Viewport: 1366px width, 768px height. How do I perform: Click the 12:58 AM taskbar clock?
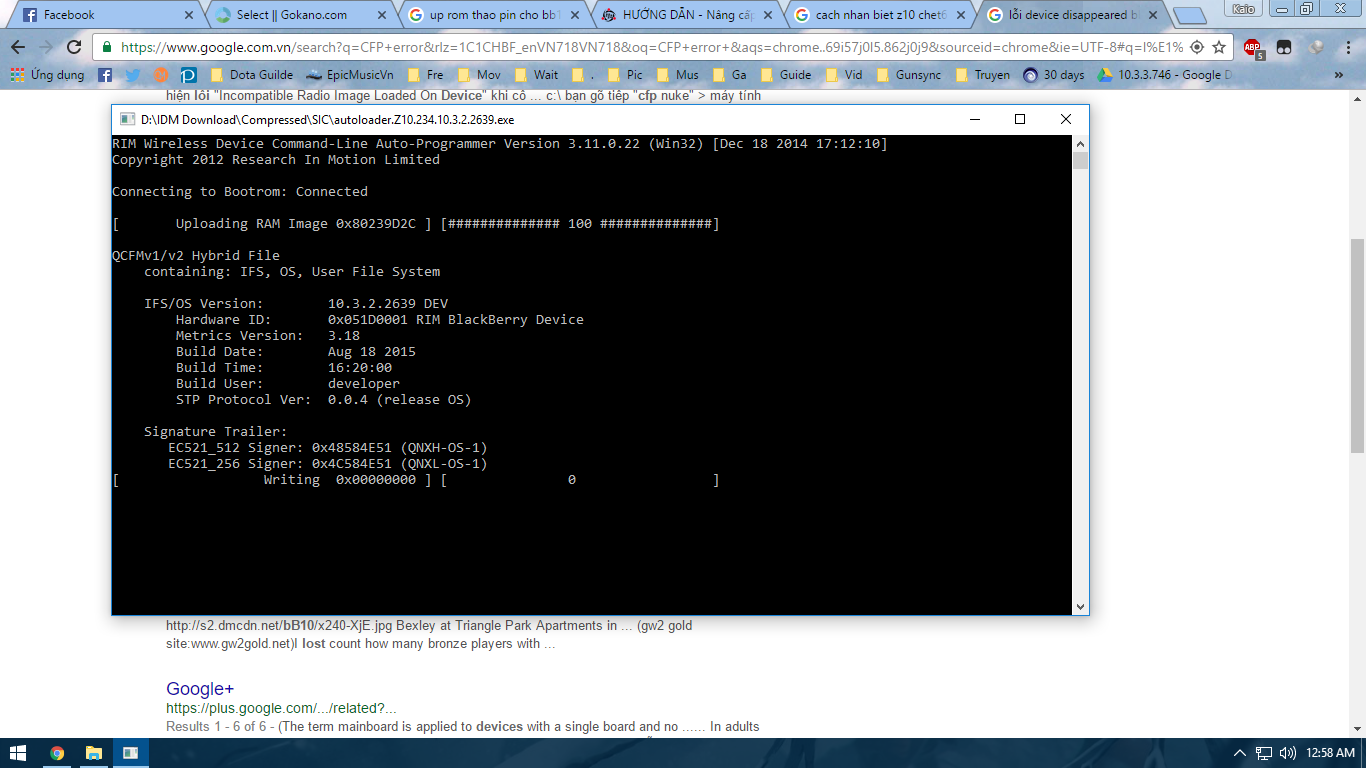coord(1330,753)
